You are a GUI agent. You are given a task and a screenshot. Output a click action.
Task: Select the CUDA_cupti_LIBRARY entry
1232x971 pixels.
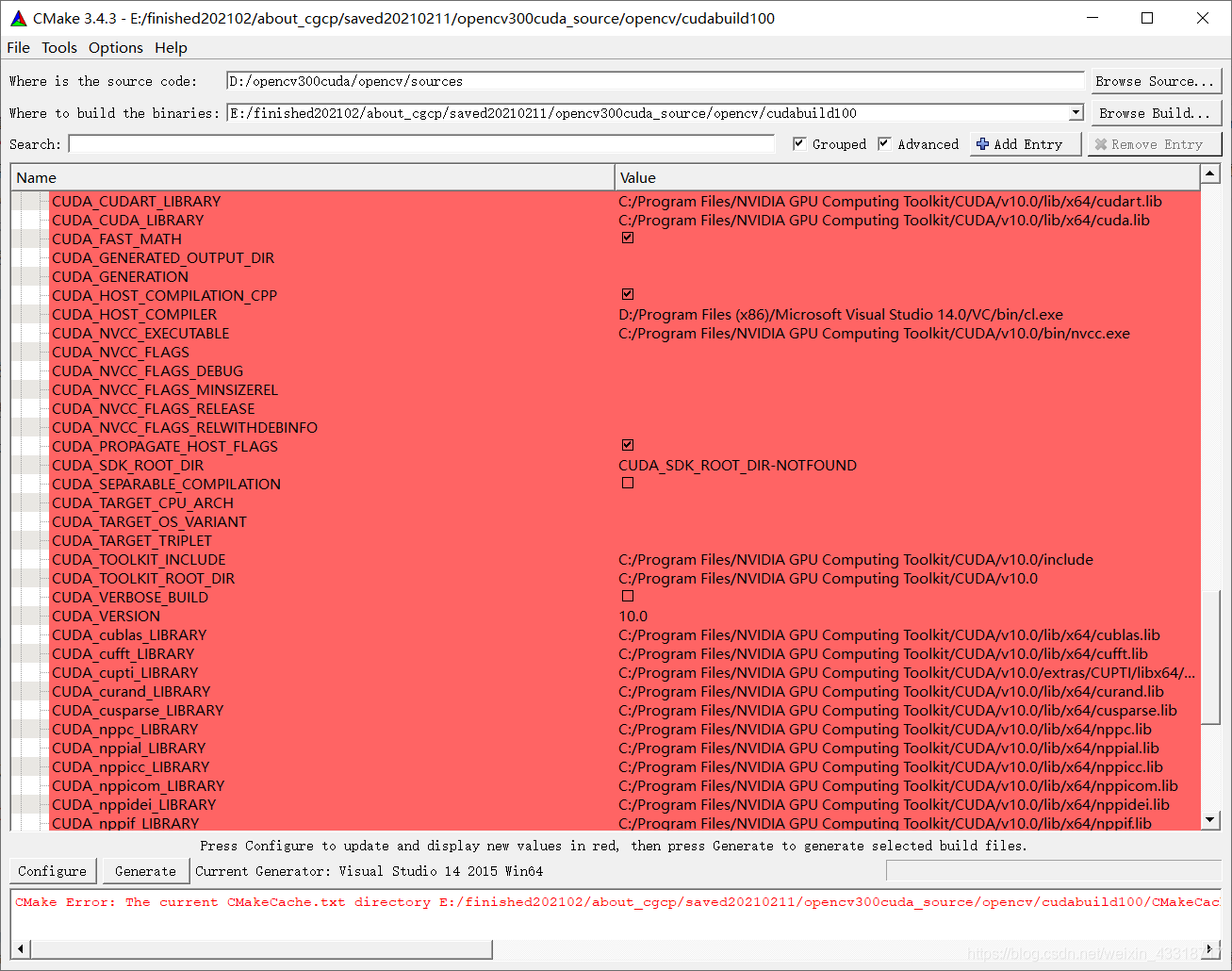tap(125, 672)
